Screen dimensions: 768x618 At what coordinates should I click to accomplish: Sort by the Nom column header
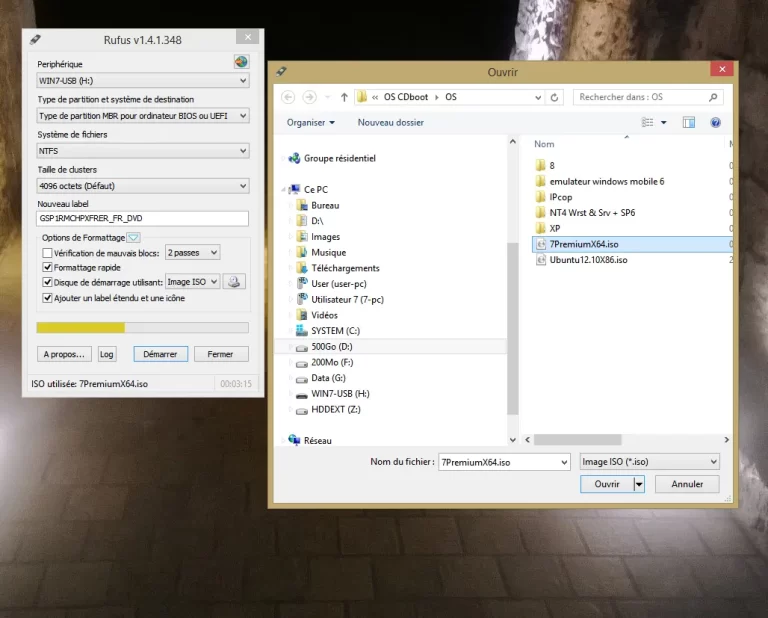(544, 144)
